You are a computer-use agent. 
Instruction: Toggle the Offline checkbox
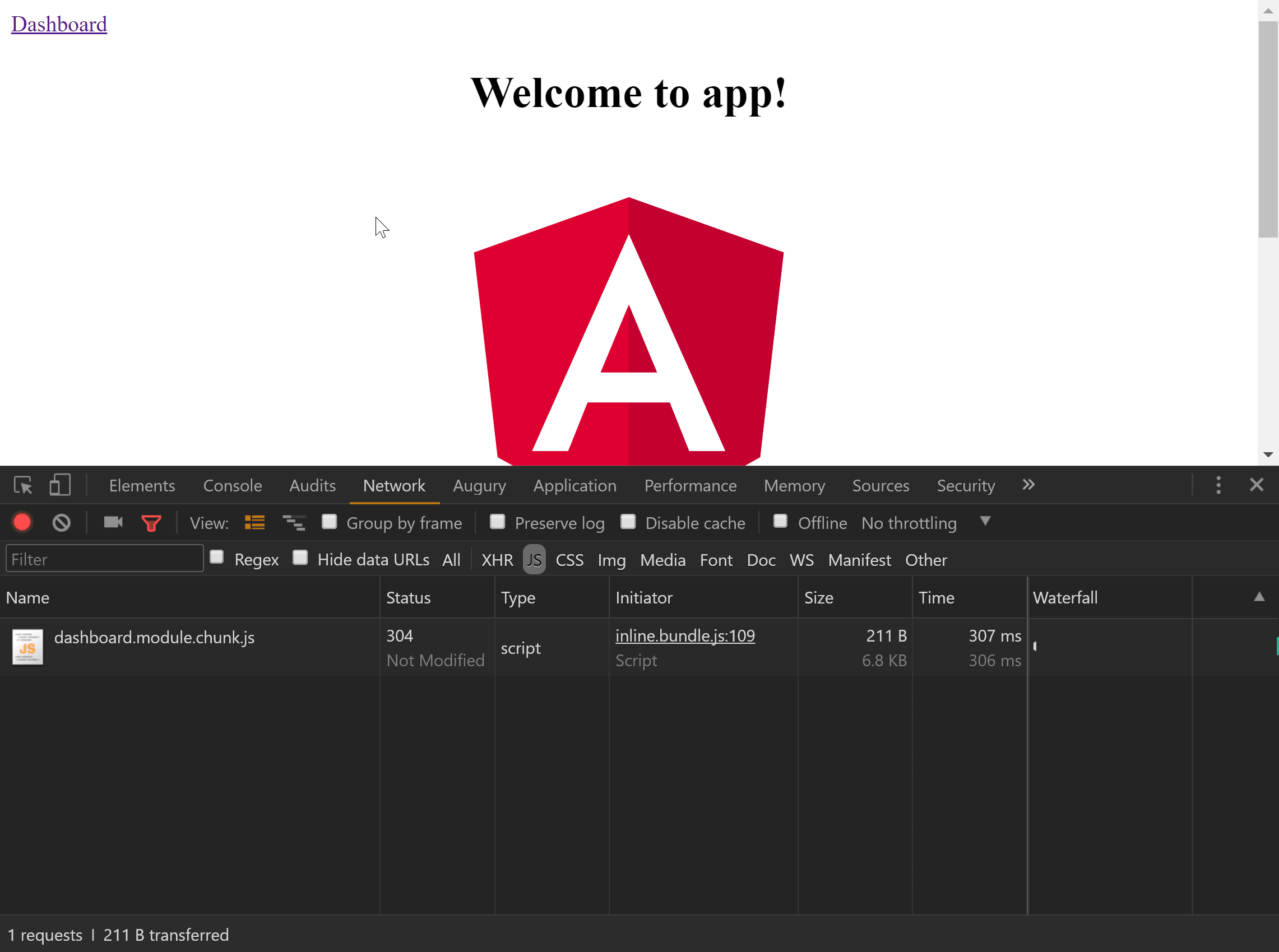click(x=780, y=522)
